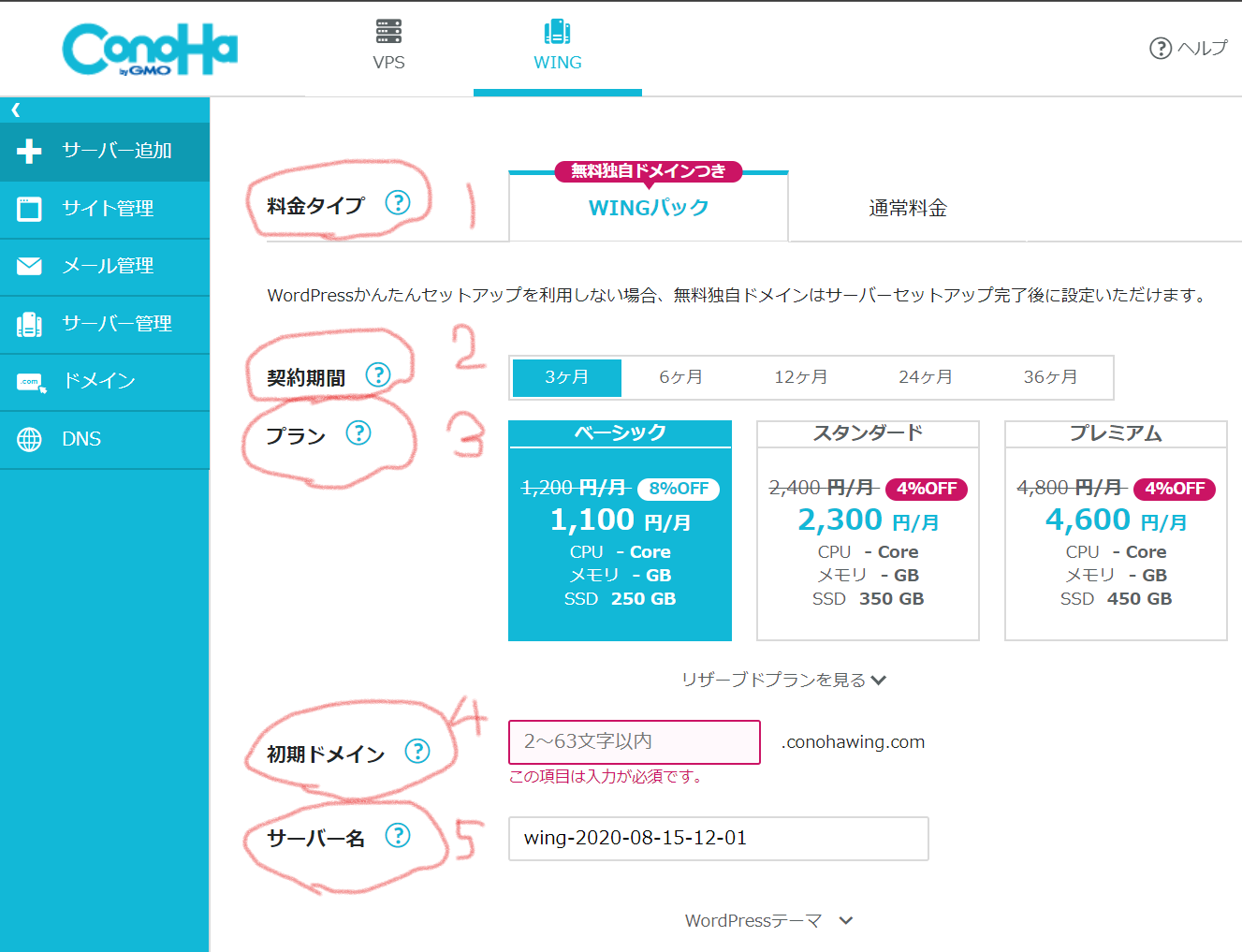Click the サイト管理 window icon
This screenshot has height=952, width=1242.
coord(29,209)
